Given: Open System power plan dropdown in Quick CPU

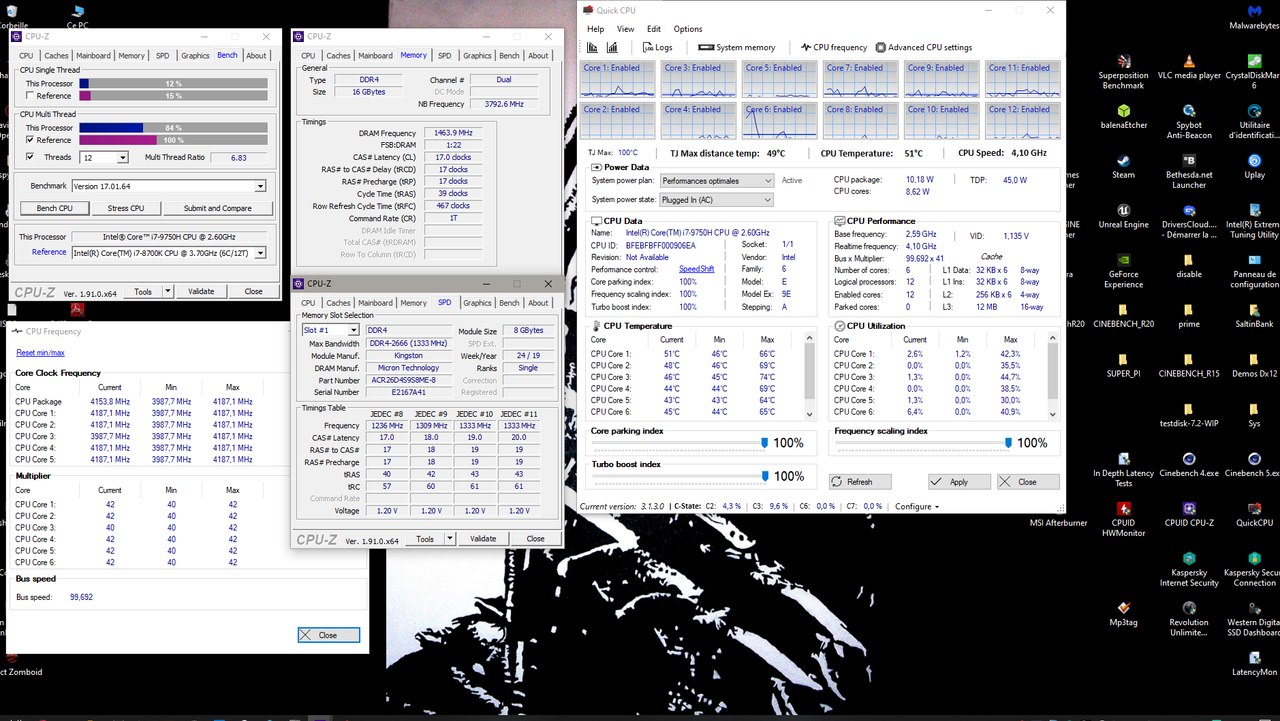Looking at the screenshot, I should pos(716,181).
